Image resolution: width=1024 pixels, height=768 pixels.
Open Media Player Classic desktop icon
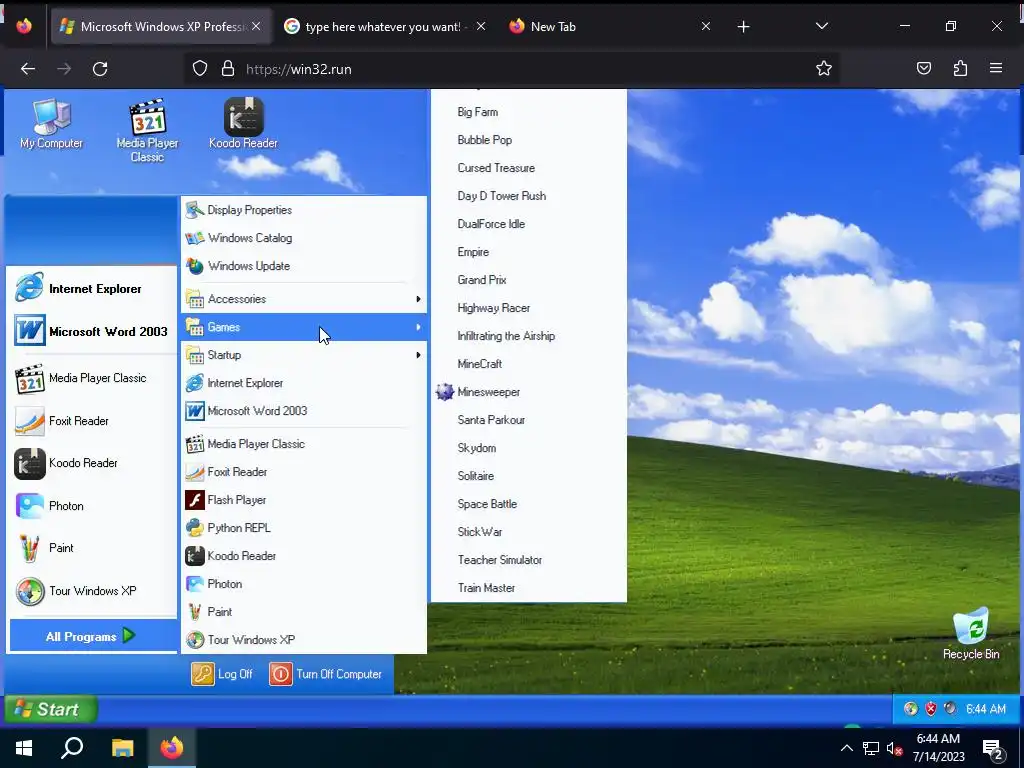[147, 130]
